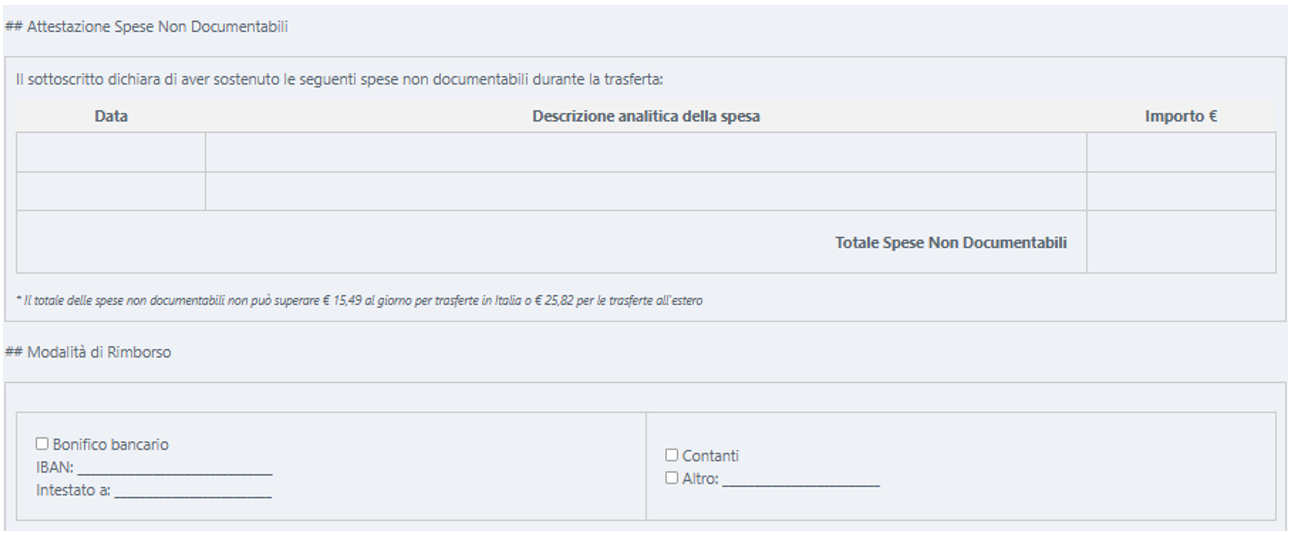Viewport: 1294px width, 535px height.
Task: Enable the Altro checkbox
Action: 672,478
